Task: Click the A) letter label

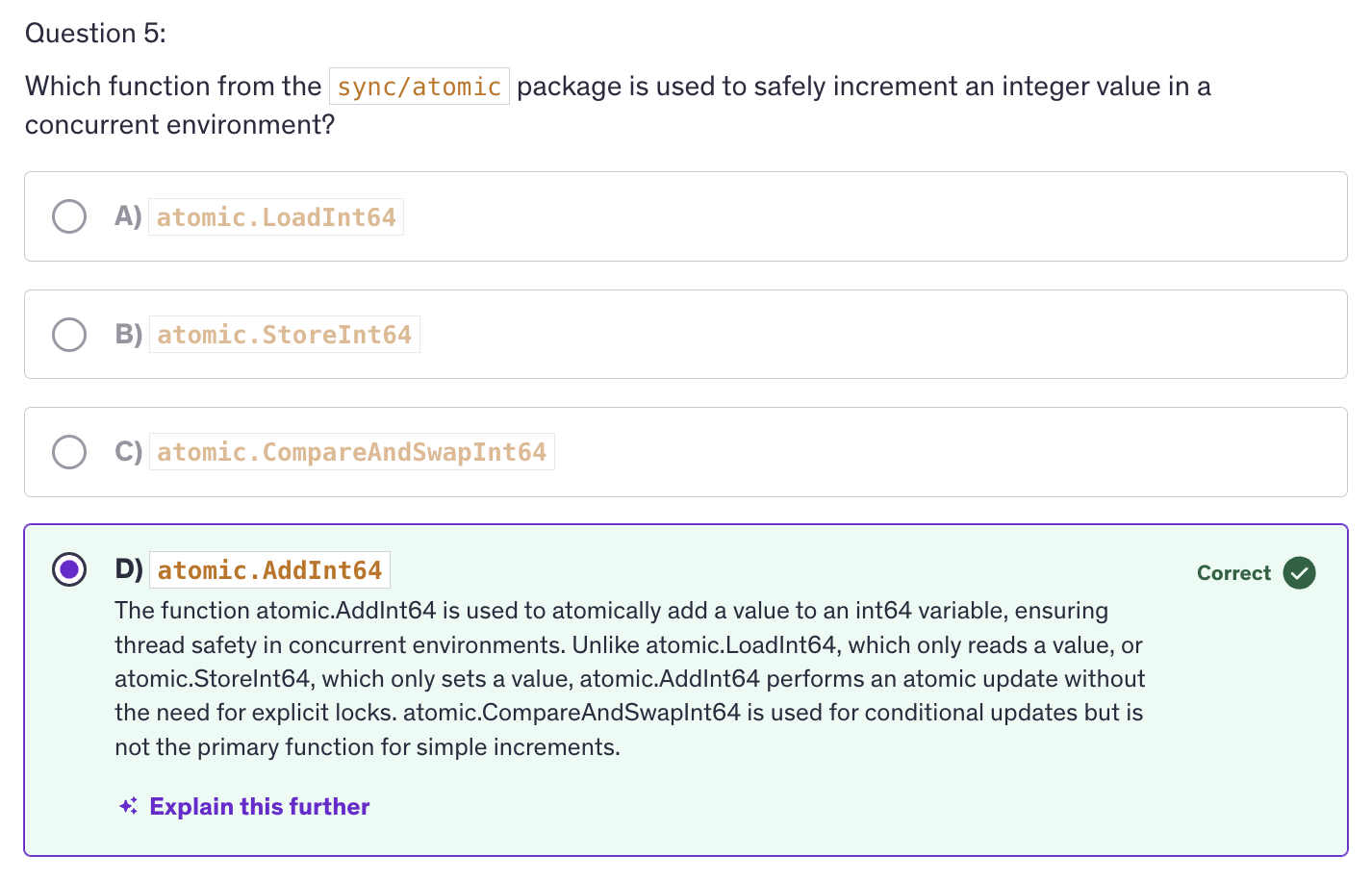Action: 128,216
